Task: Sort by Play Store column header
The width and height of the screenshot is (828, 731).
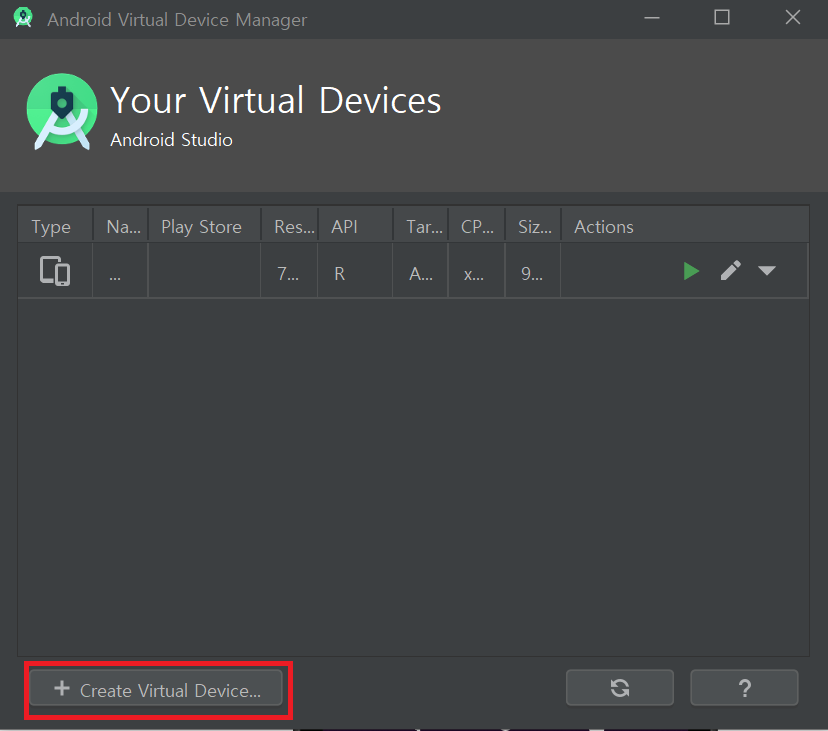Action: 205,227
